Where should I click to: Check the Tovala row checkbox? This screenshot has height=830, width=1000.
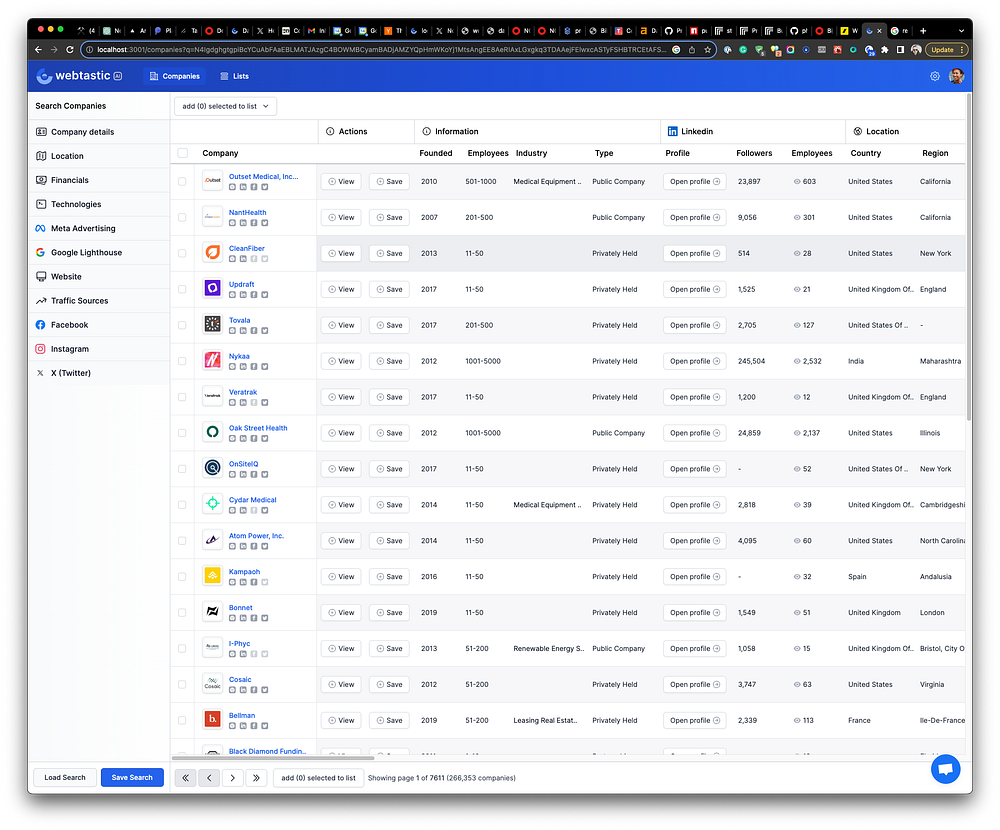[182, 325]
